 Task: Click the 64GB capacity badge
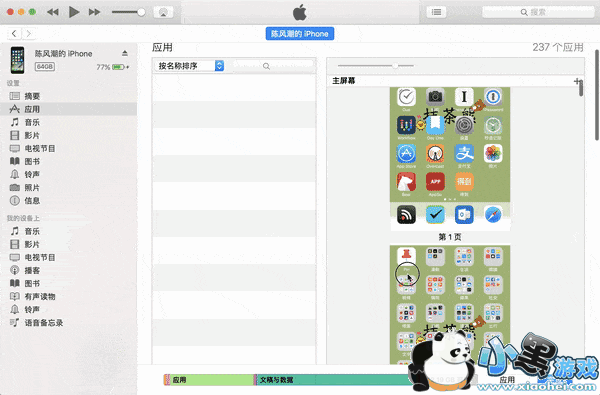(45, 67)
